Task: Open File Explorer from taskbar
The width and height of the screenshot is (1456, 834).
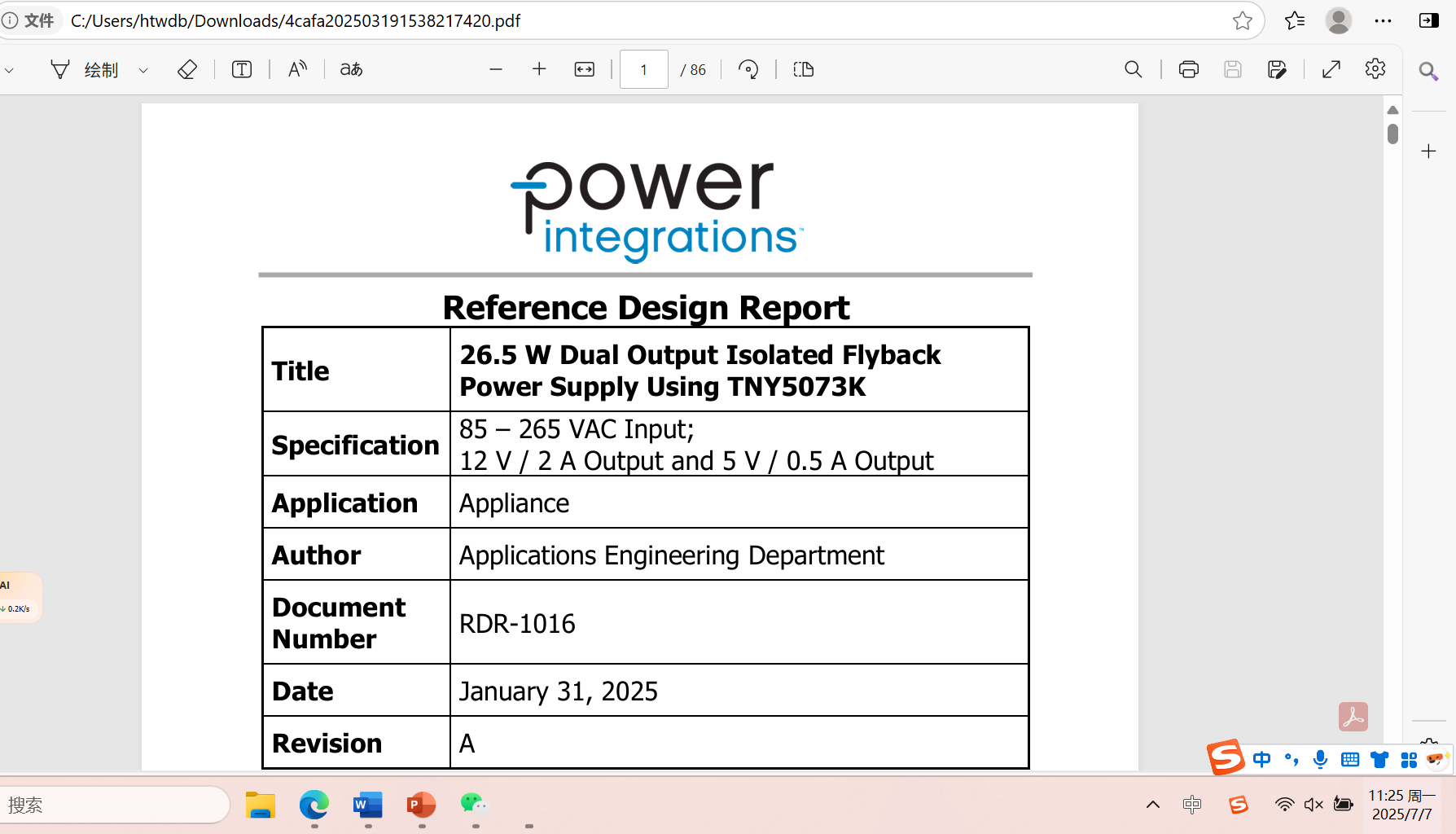Action: pyautogui.click(x=261, y=805)
